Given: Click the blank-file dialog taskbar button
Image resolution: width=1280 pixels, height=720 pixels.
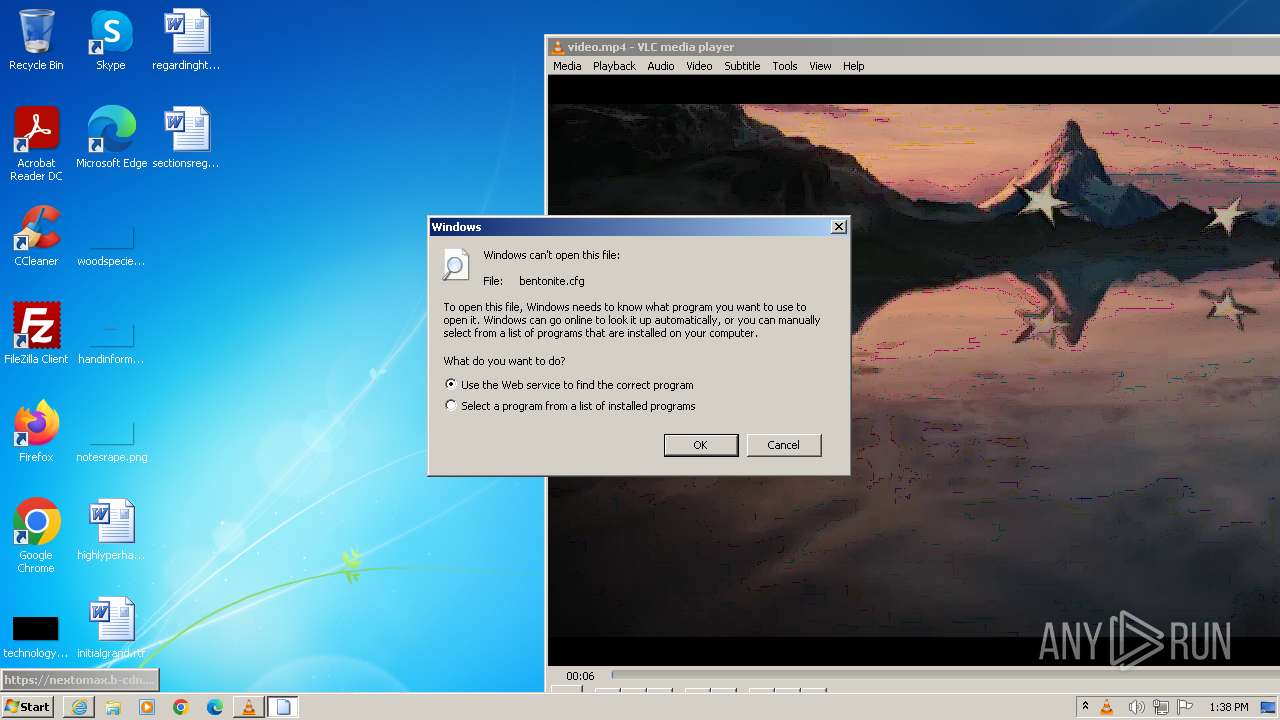Looking at the screenshot, I should (283, 707).
